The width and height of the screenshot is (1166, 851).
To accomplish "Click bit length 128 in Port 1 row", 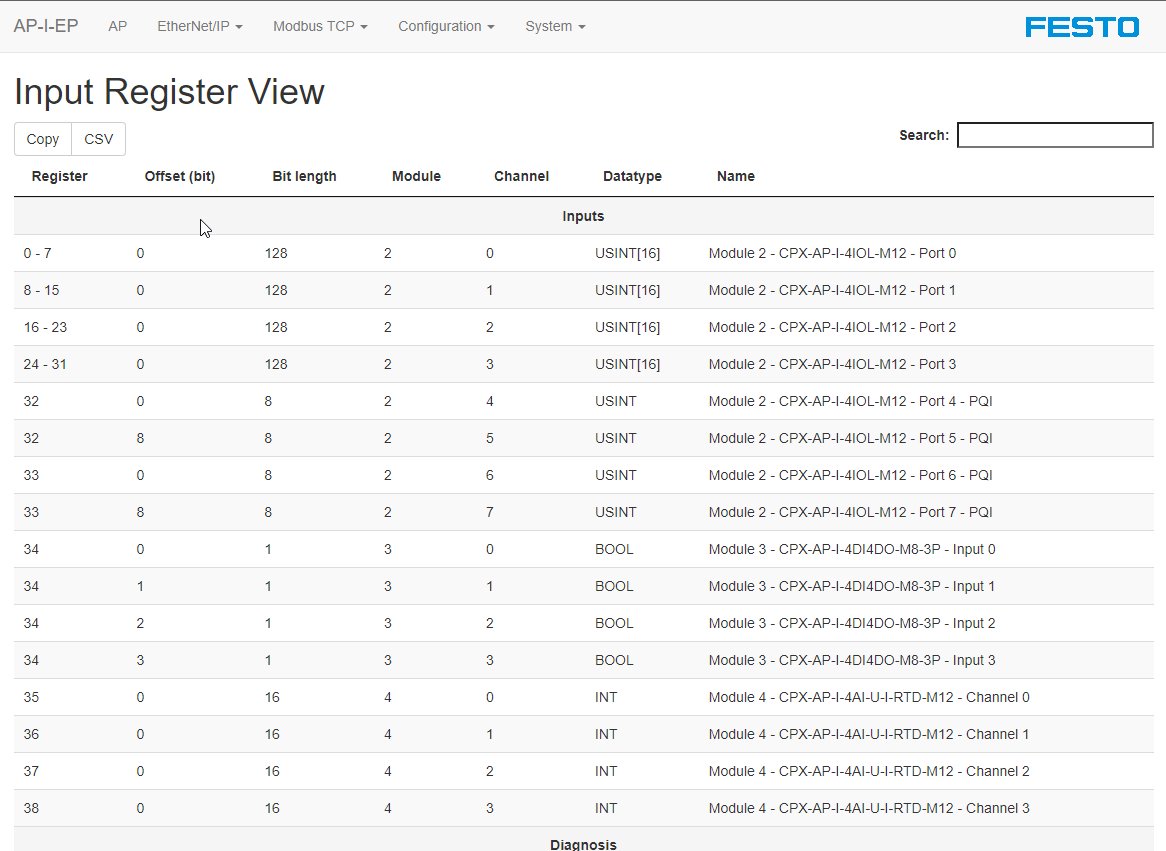I will pyautogui.click(x=276, y=290).
